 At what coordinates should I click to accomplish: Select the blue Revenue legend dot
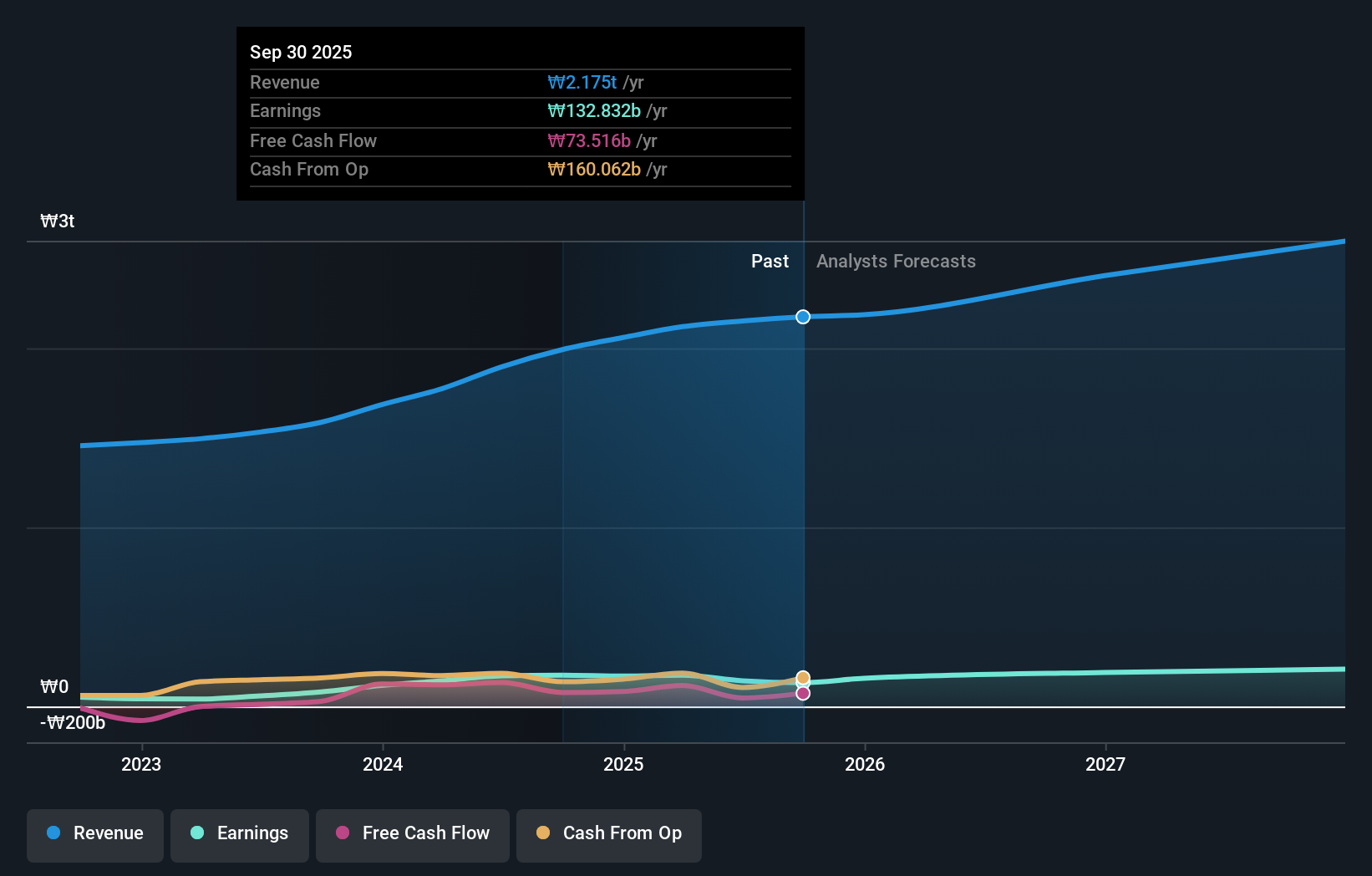53,833
